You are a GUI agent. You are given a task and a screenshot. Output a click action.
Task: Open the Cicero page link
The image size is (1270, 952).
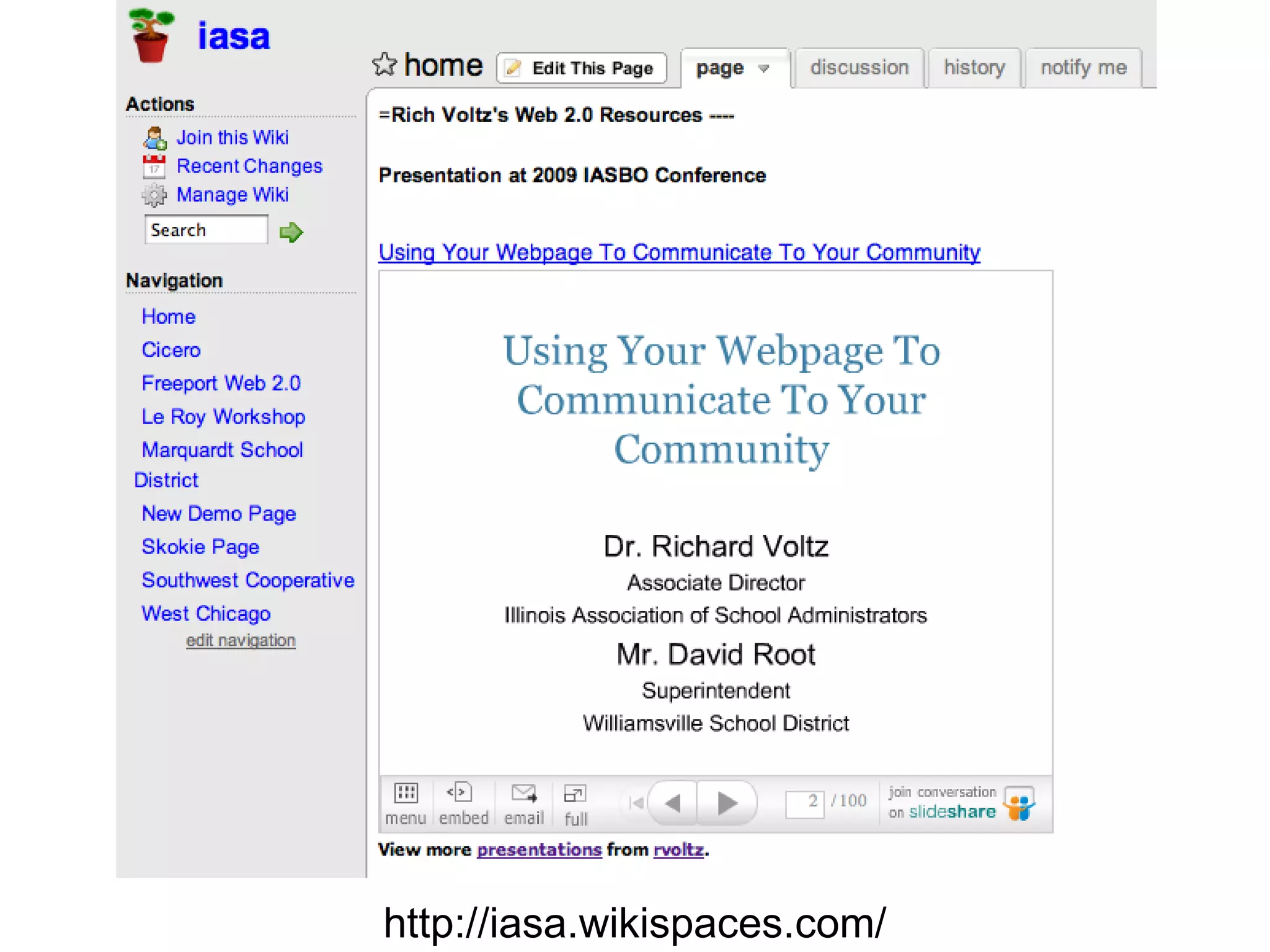click(171, 350)
